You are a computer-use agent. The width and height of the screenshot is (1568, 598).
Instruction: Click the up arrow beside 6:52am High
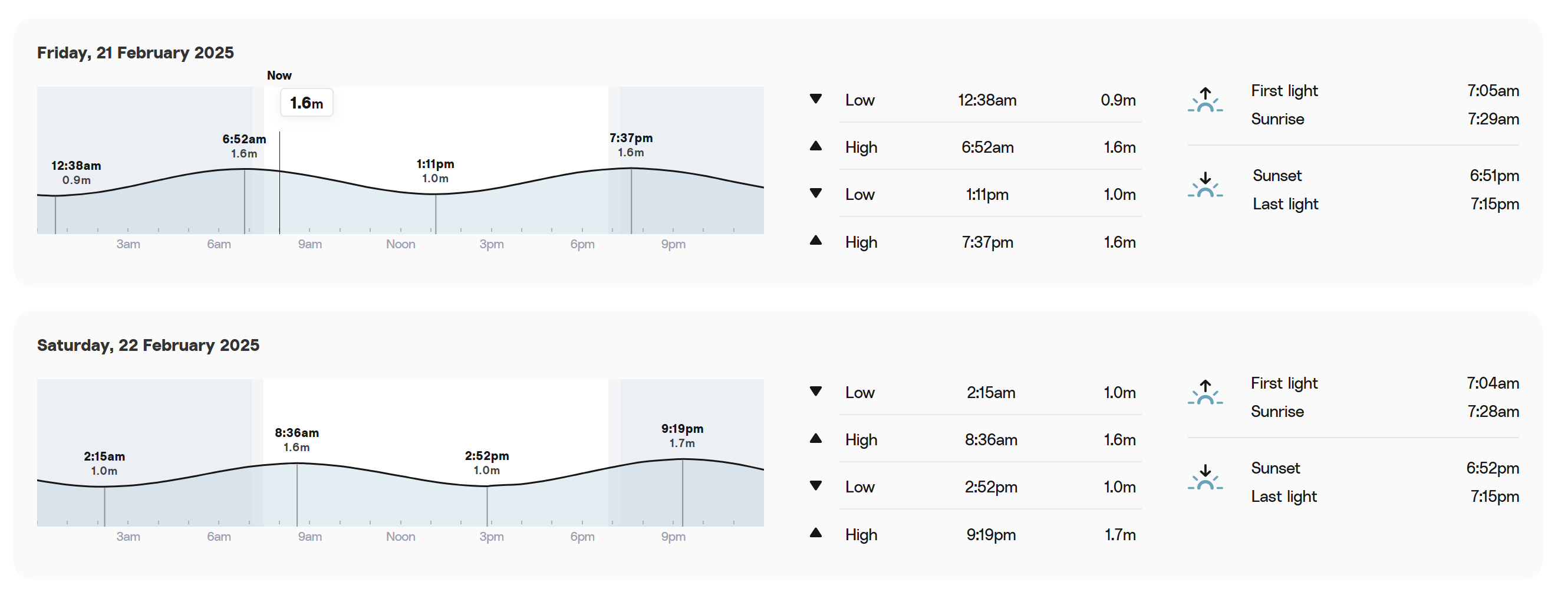[816, 146]
